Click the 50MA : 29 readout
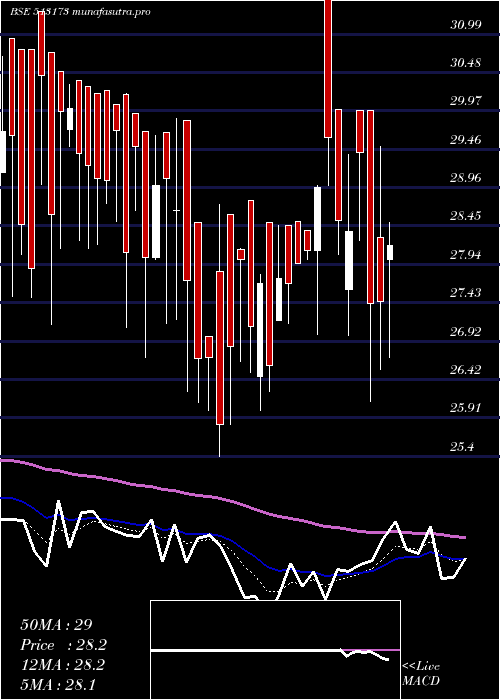This screenshot has height=700, width=500. click(x=56, y=625)
